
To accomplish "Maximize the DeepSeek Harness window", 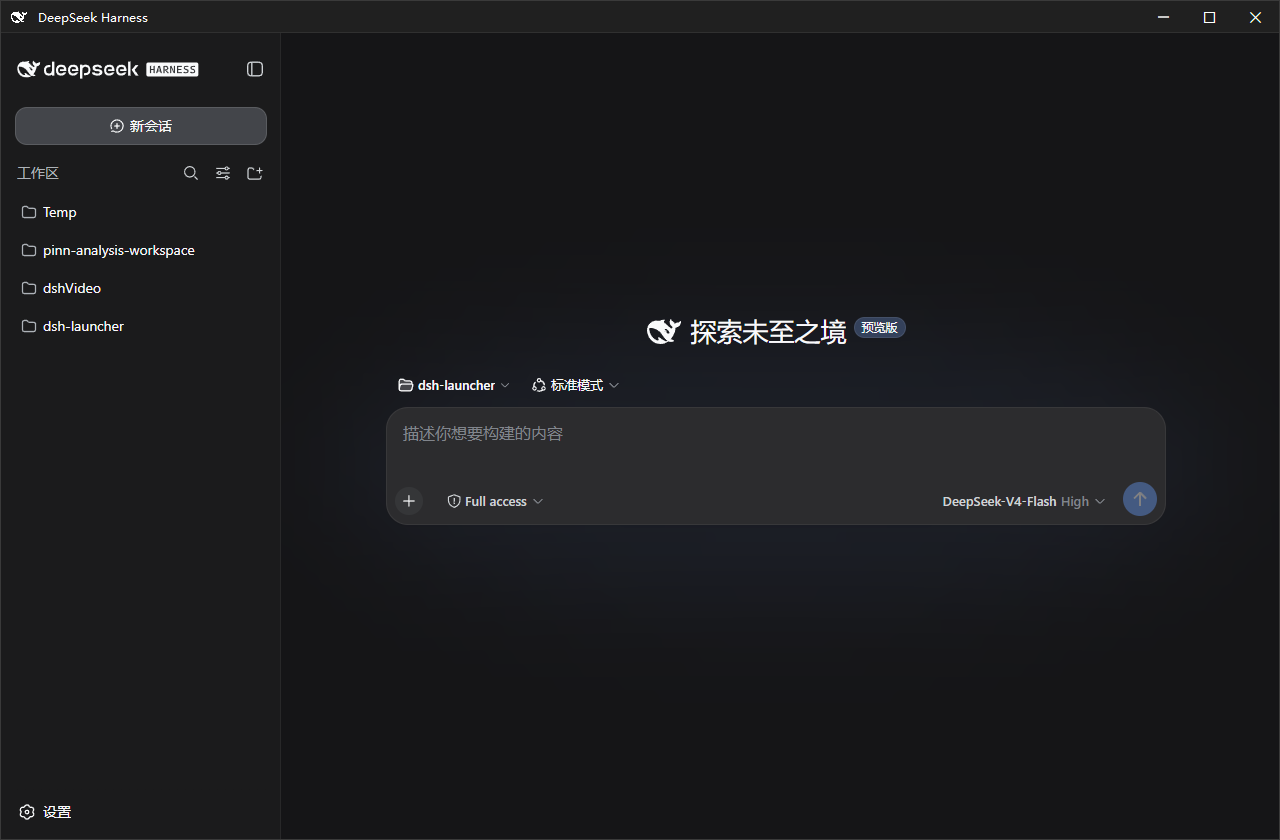I will pyautogui.click(x=1209, y=17).
